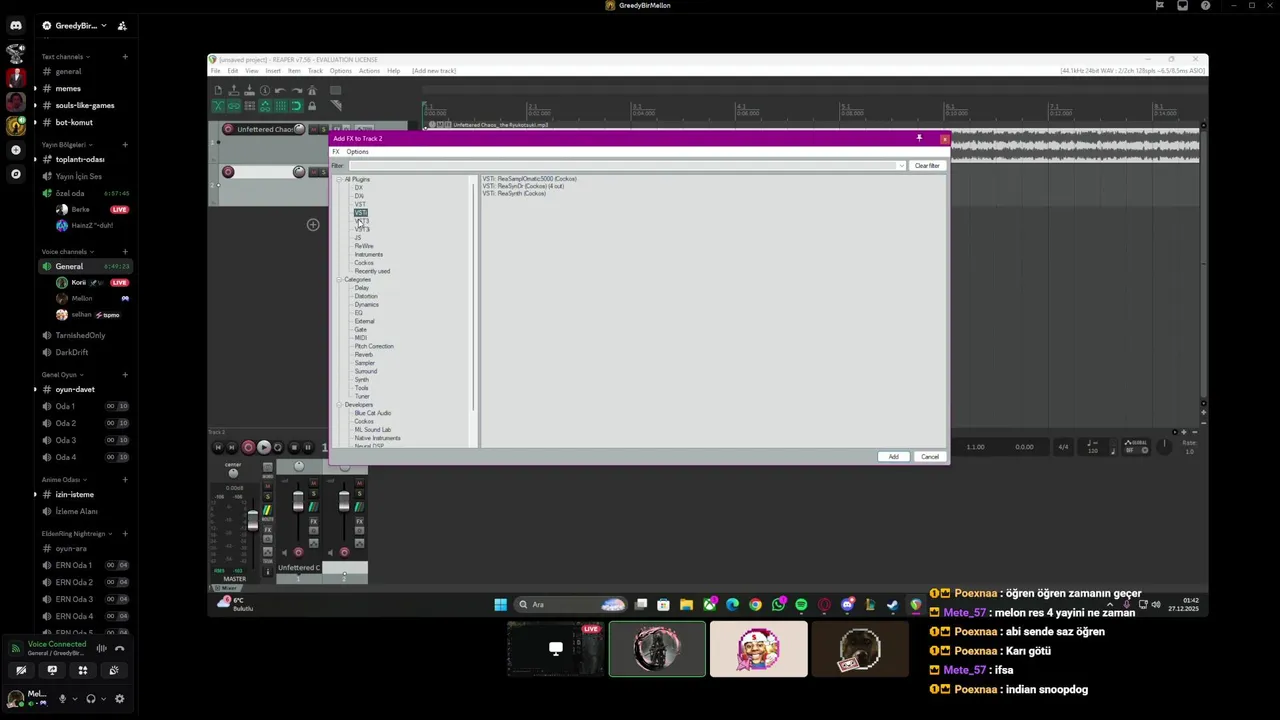The image size is (1280, 720).
Task: Click the Save project icon in REAPER toolbar
Action: 249,90
